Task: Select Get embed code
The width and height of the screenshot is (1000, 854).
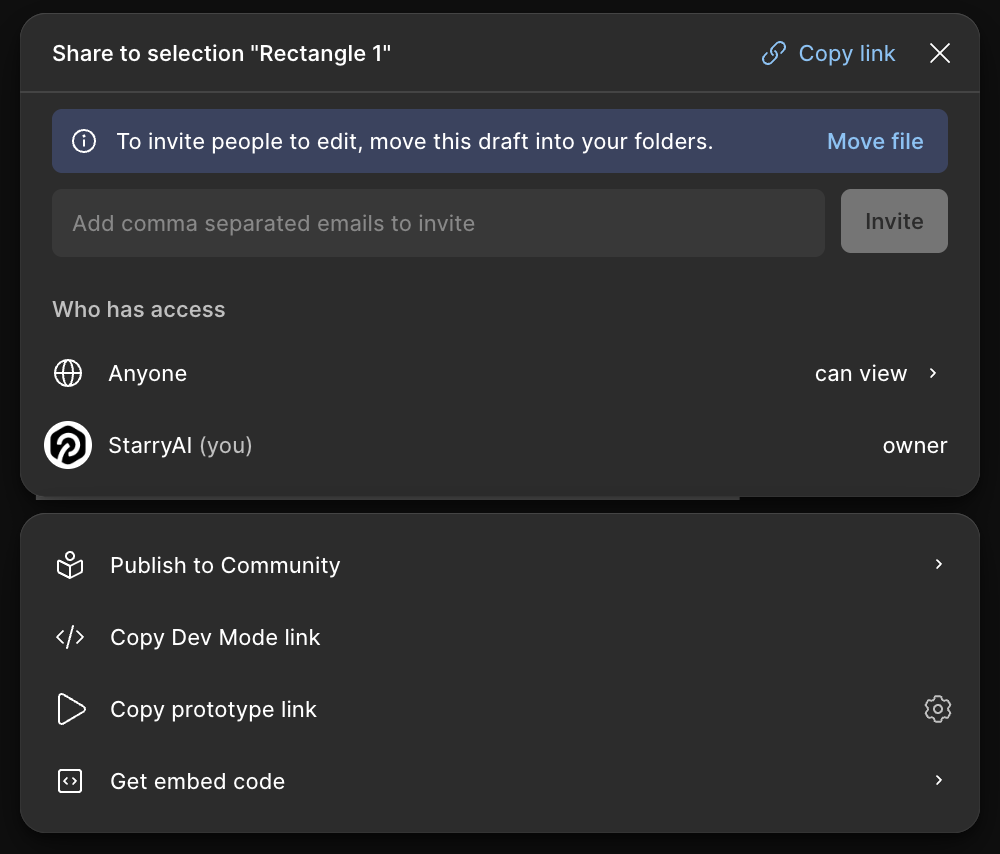Action: pyautogui.click(x=500, y=781)
